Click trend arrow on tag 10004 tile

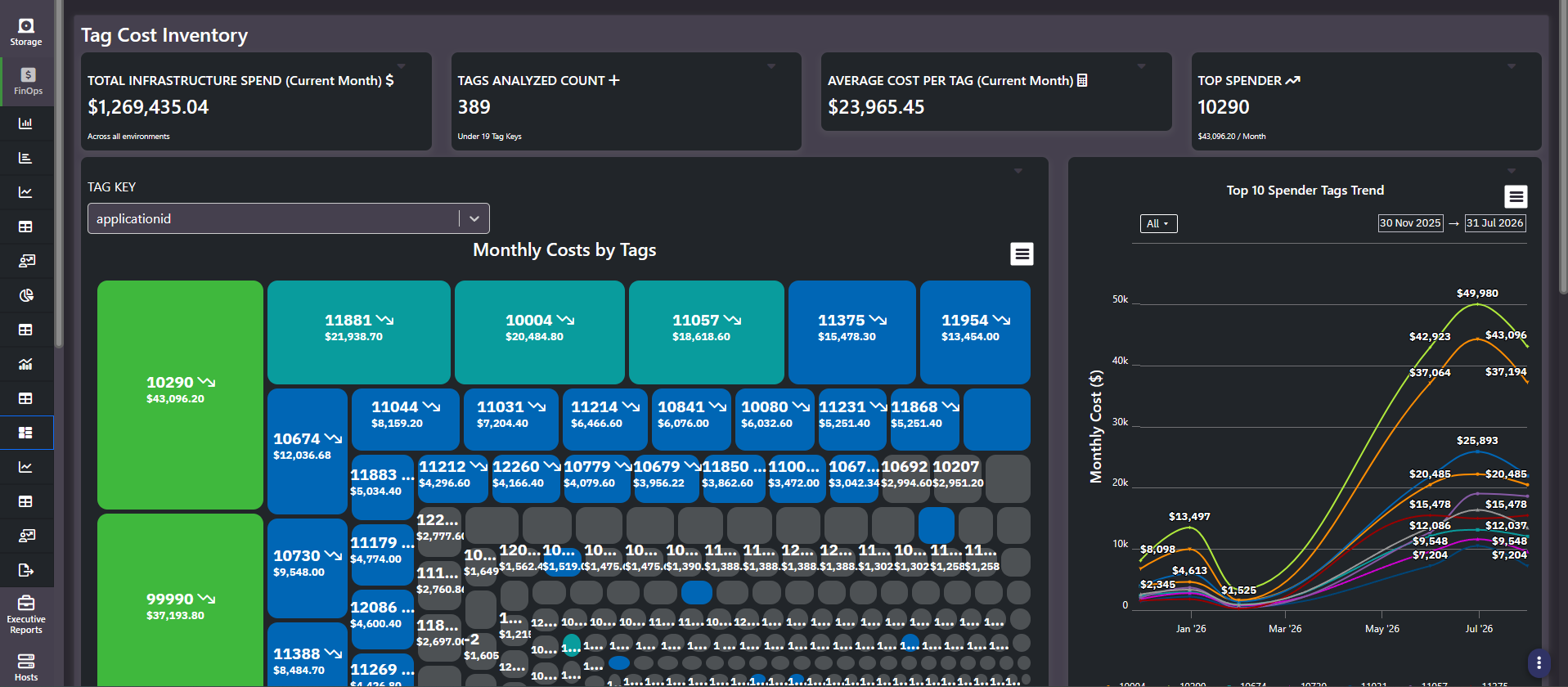[565, 320]
